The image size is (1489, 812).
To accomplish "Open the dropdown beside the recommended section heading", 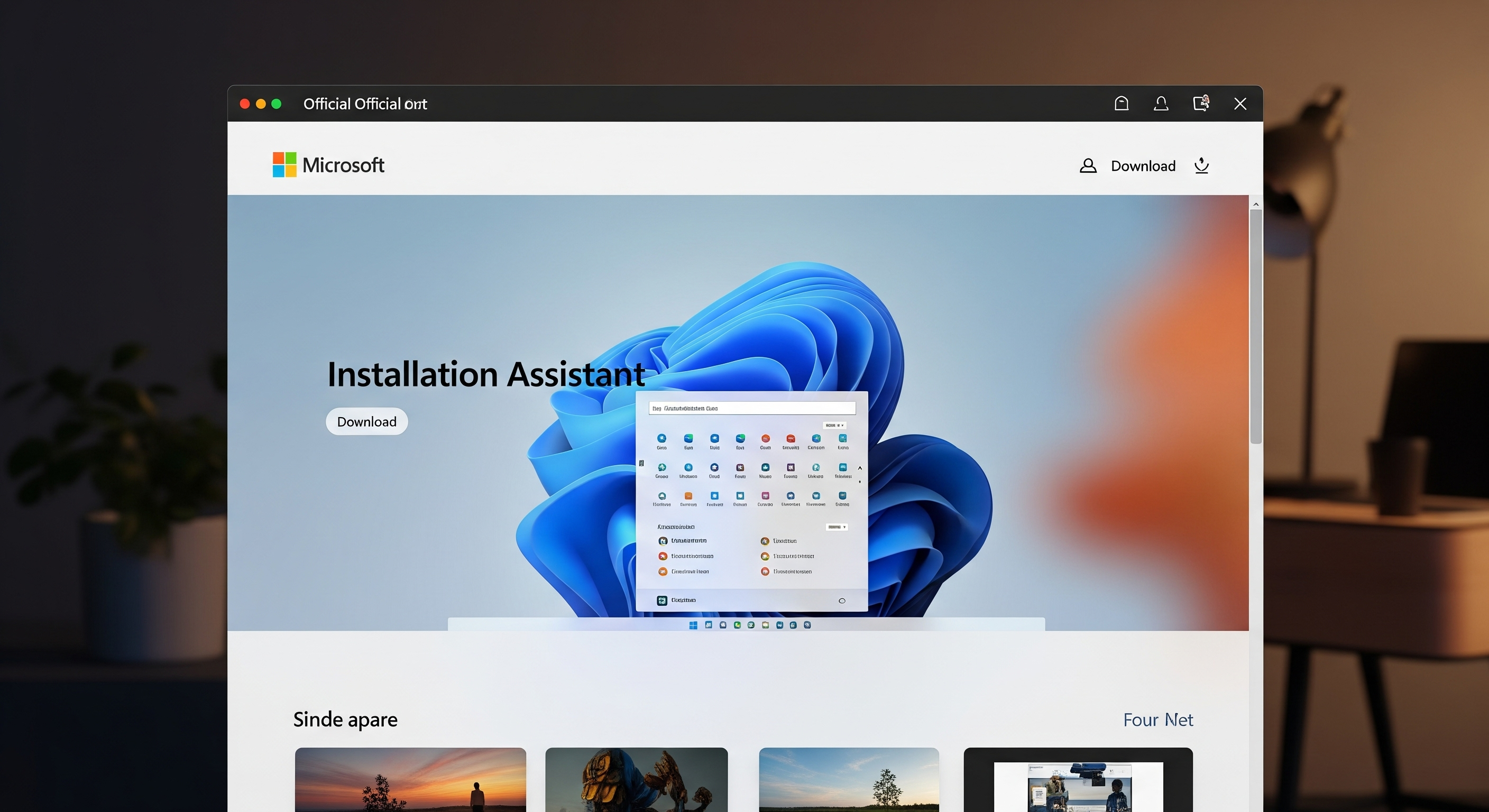I will (x=837, y=527).
